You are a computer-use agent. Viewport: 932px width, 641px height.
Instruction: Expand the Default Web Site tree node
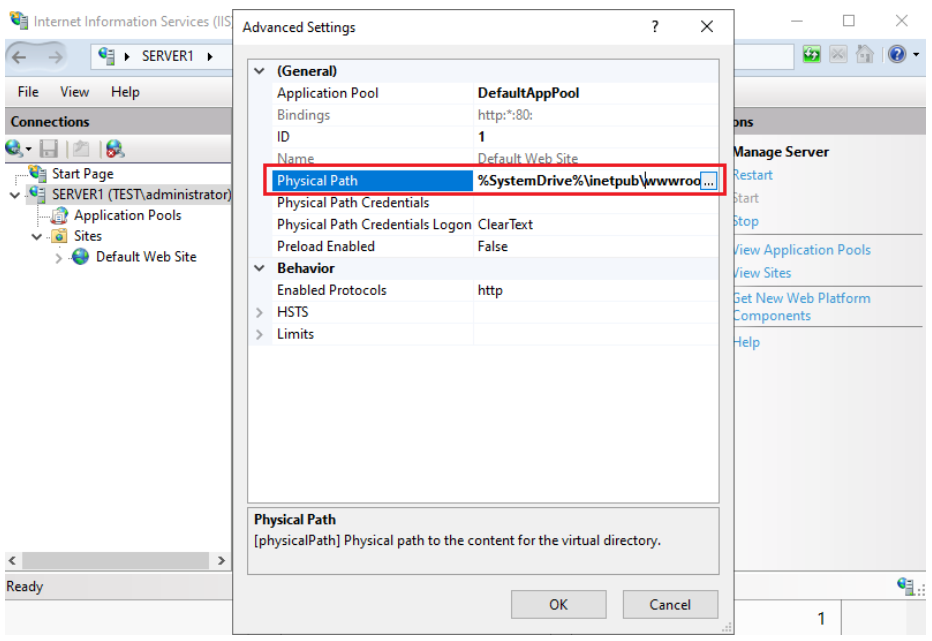tap(58, 258)
